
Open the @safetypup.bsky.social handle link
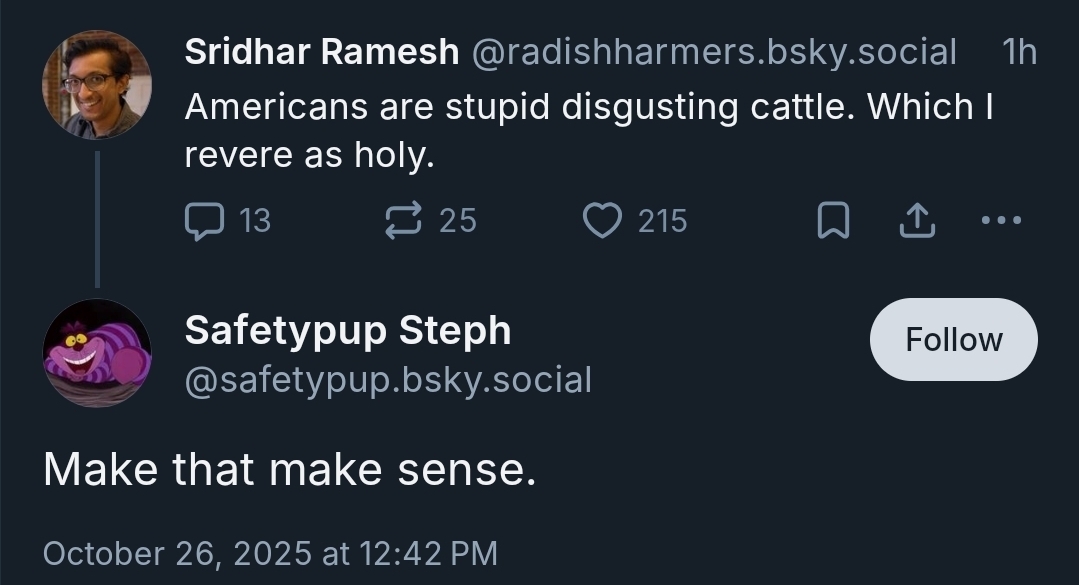coord(388,380)
